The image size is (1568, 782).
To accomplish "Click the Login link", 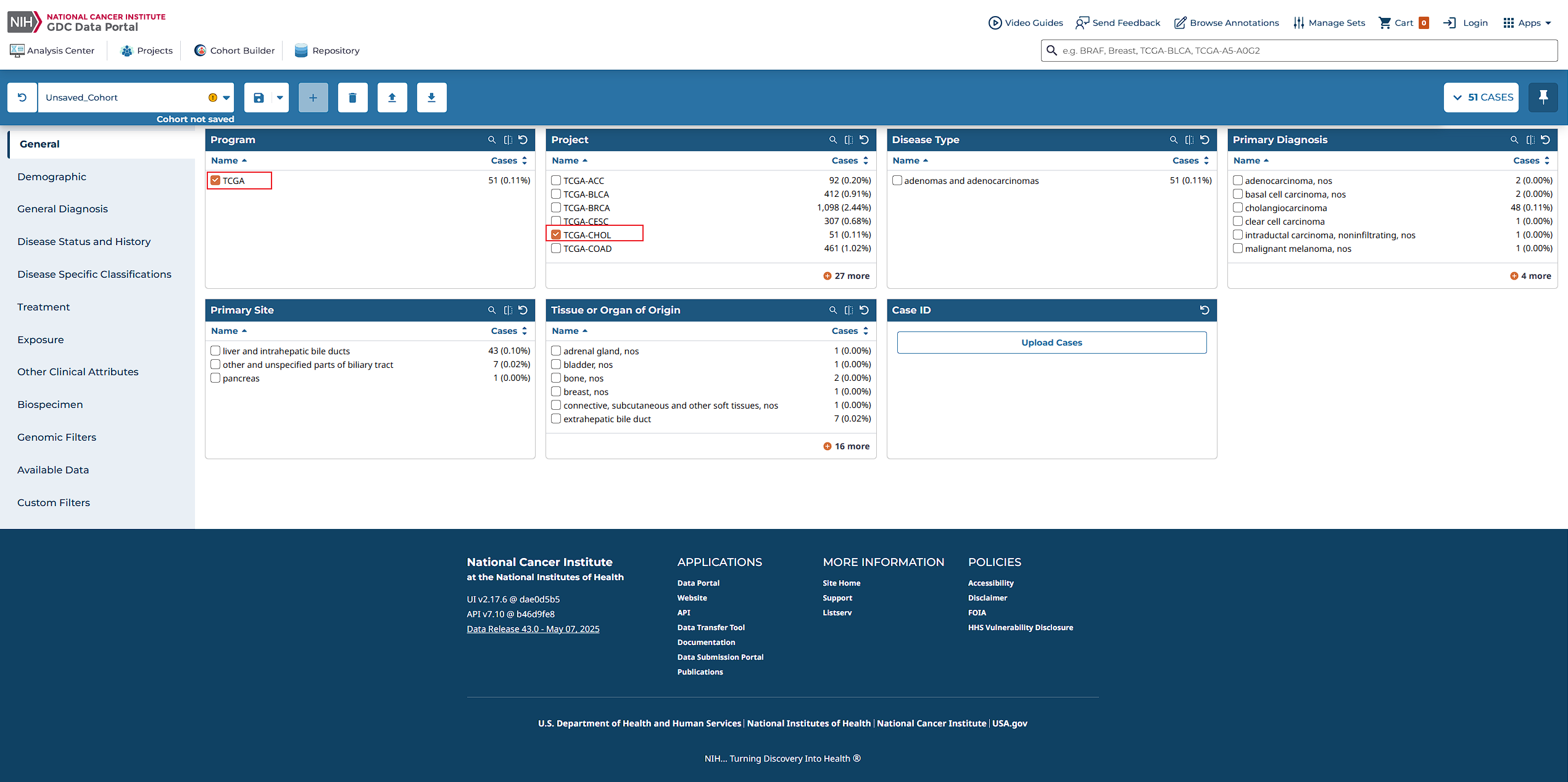I will [1466, 23].
